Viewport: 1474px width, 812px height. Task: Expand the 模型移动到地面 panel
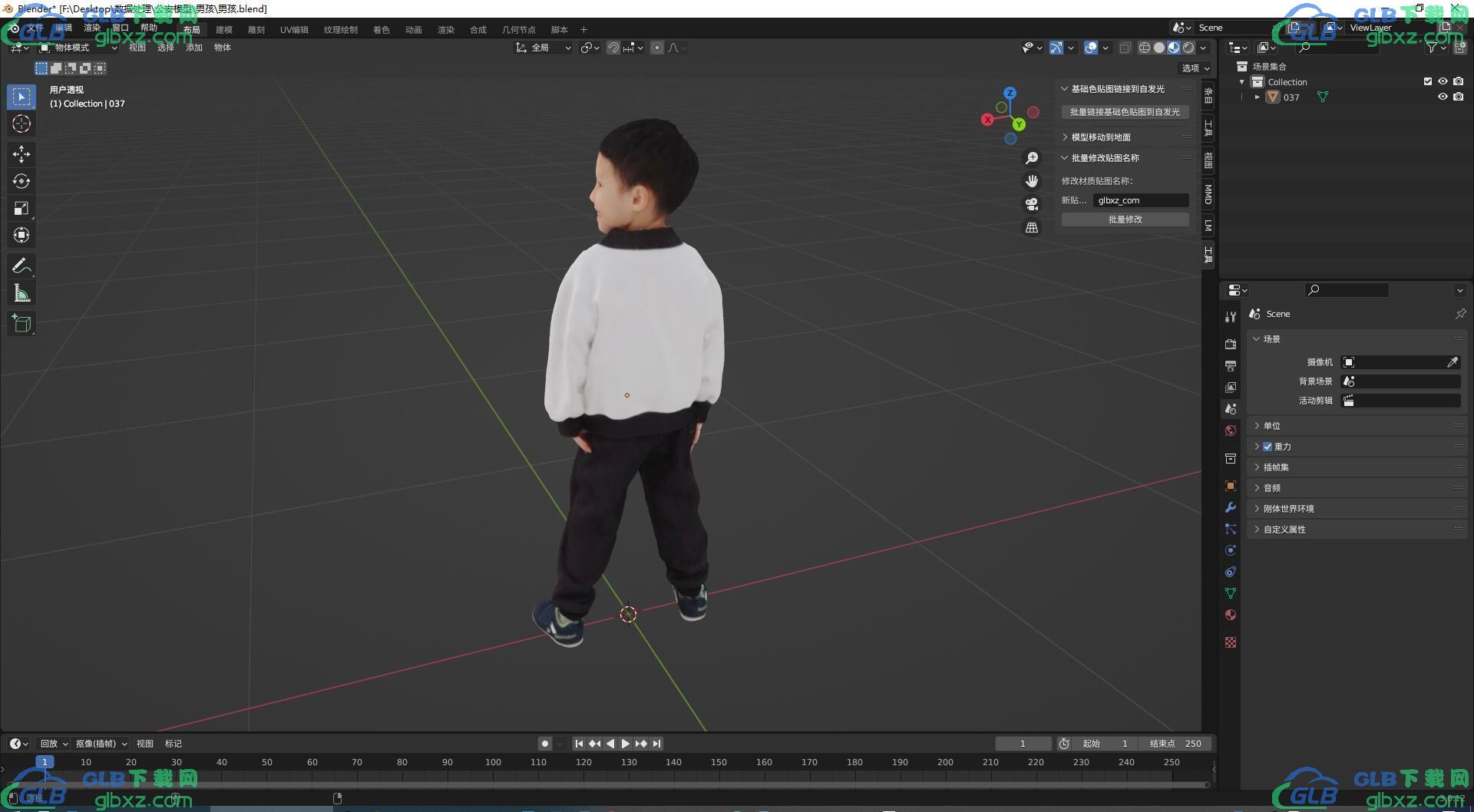click(x=1125, y=137)
